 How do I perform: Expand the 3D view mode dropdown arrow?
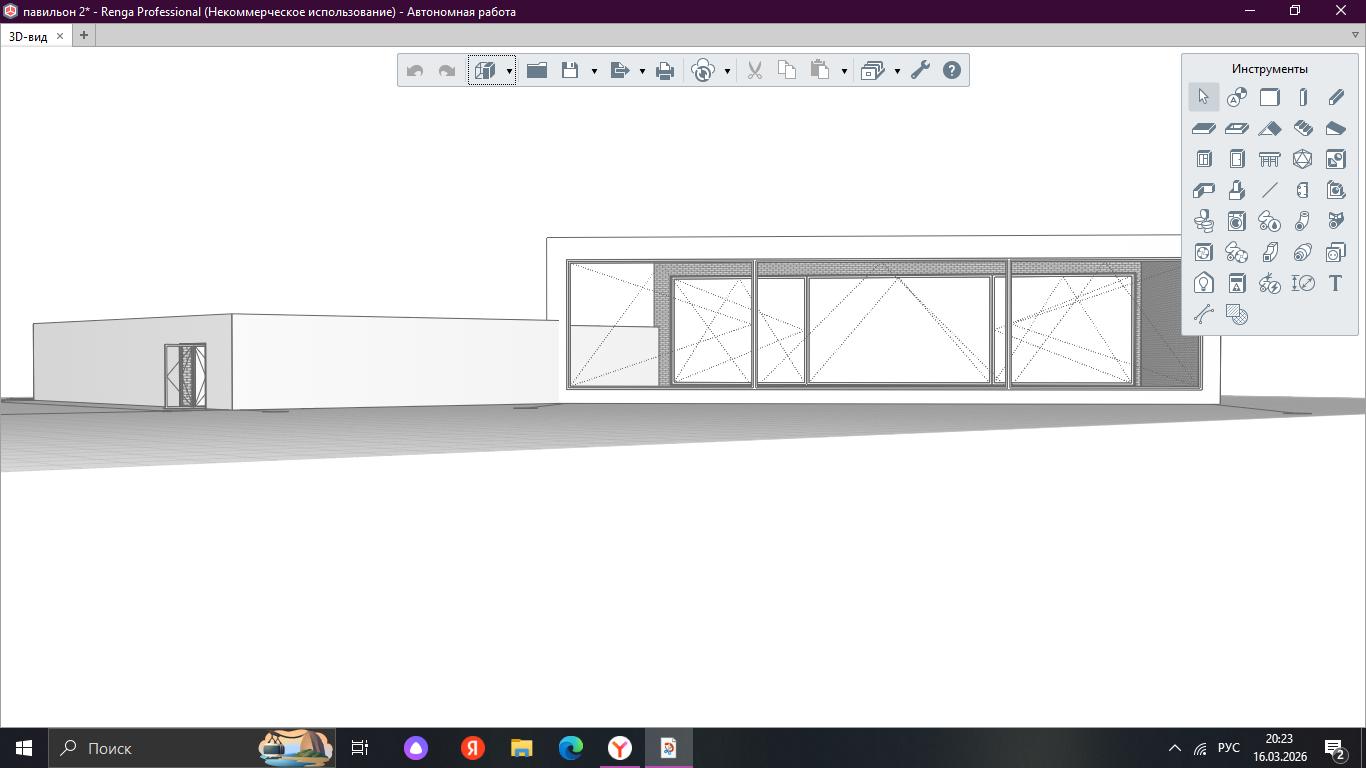(509, 71)
